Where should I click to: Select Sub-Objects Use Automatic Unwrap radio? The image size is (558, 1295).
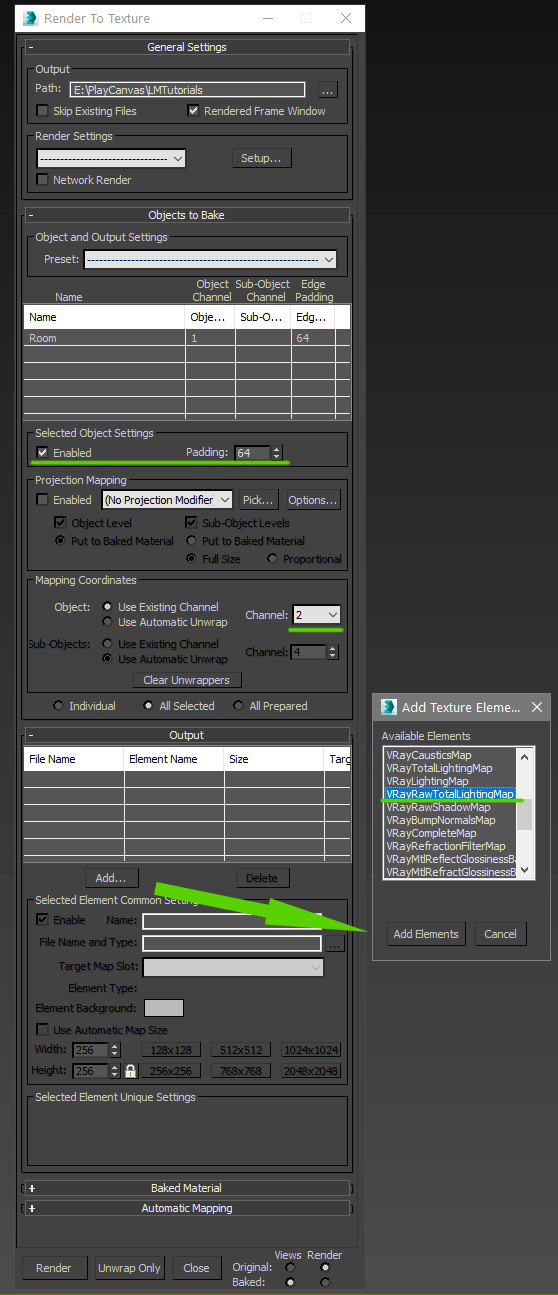point(108,659)
